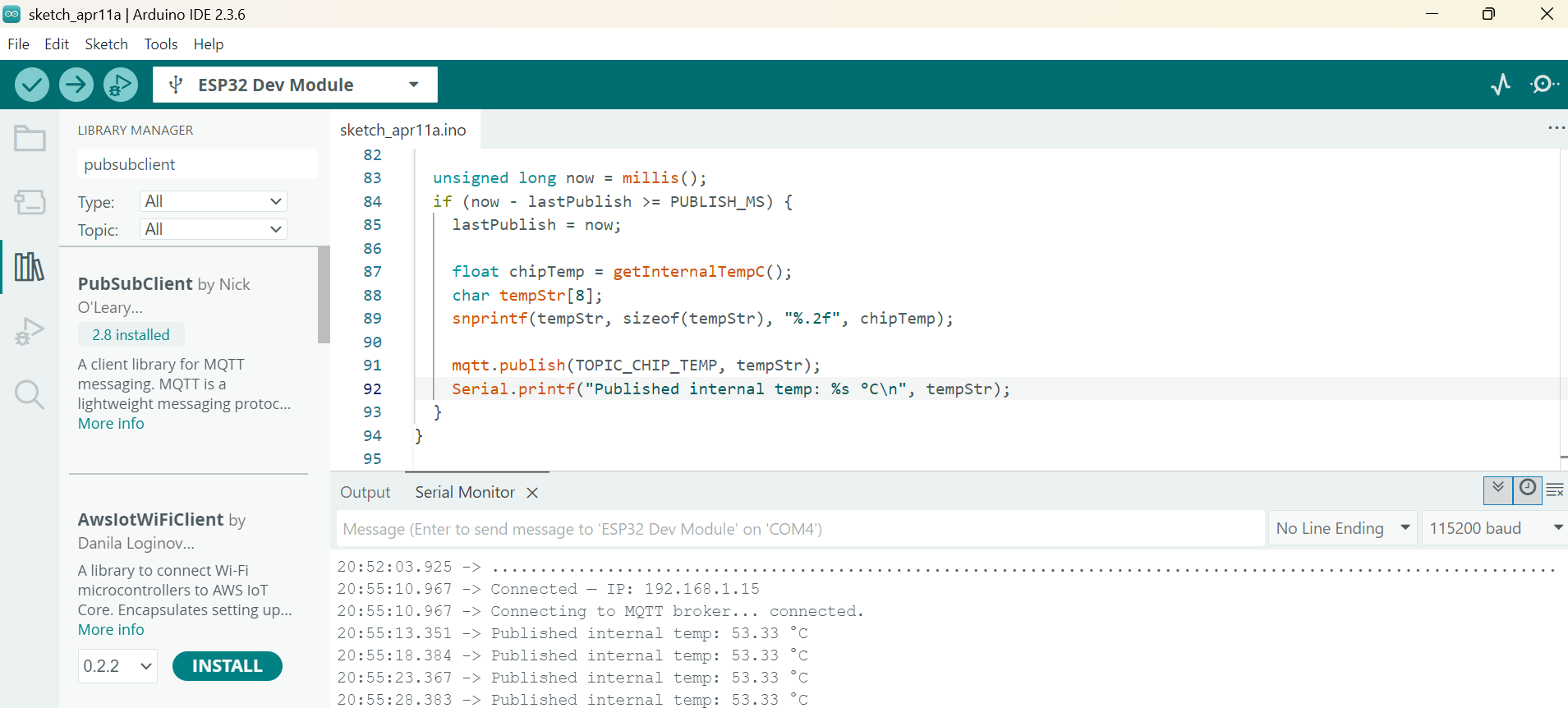
Task: Open the Help menu
Action: click(x=209, y=44)
